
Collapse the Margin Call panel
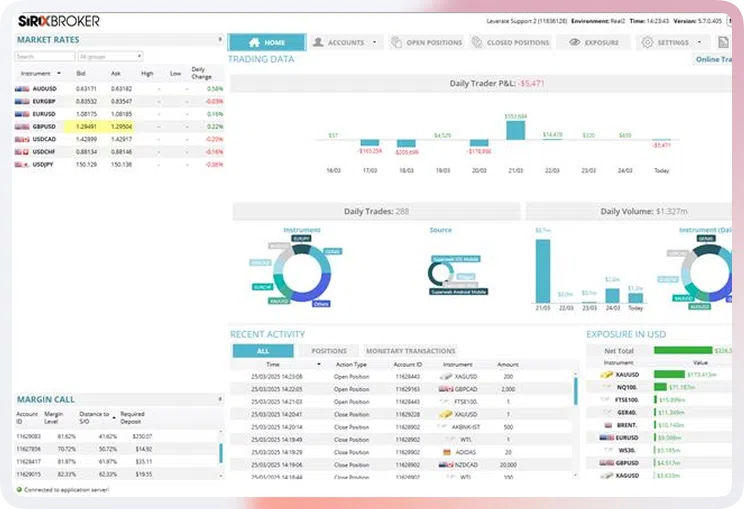(x=220, y=399)
